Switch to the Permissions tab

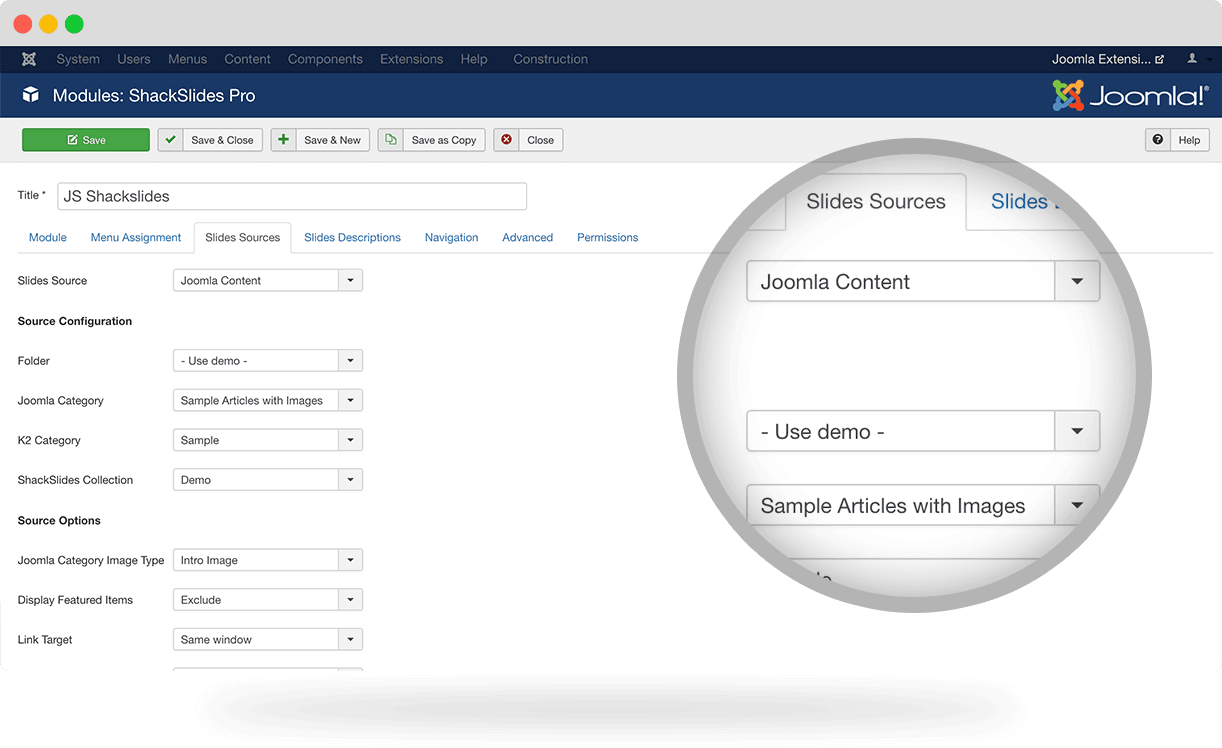point(607,237)
